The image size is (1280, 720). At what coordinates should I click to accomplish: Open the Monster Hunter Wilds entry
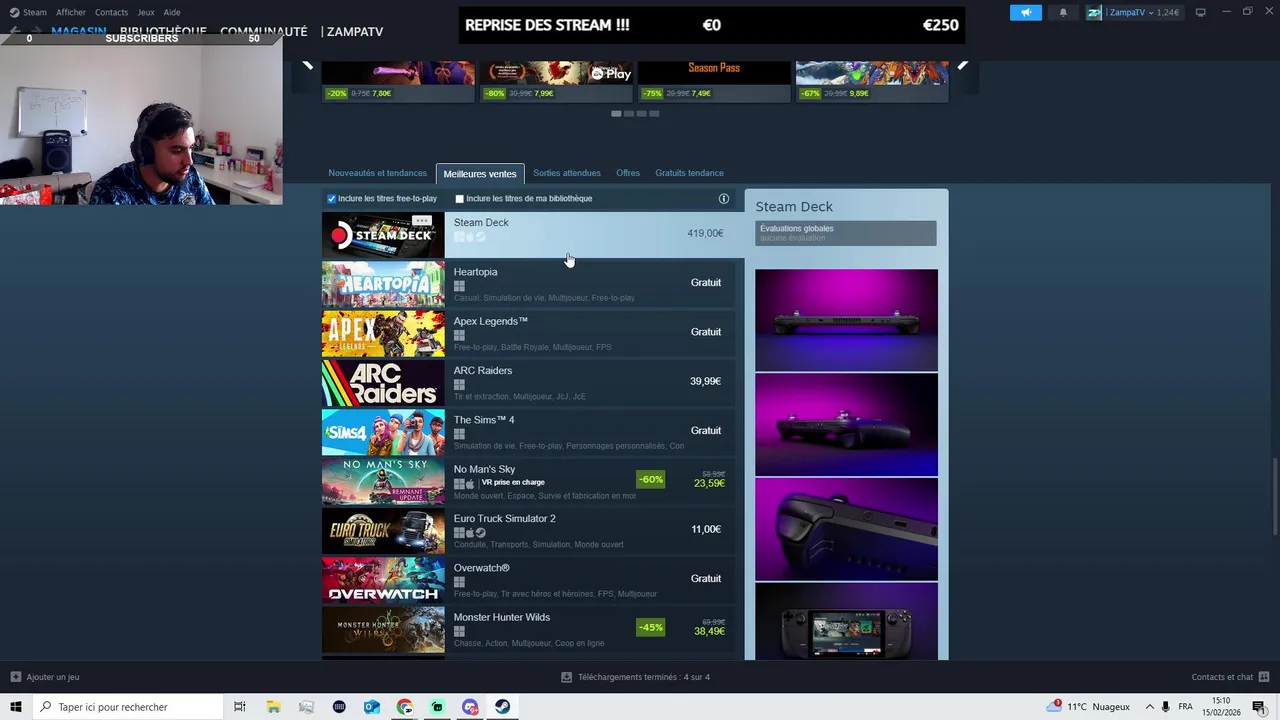[x=528, y=629]
